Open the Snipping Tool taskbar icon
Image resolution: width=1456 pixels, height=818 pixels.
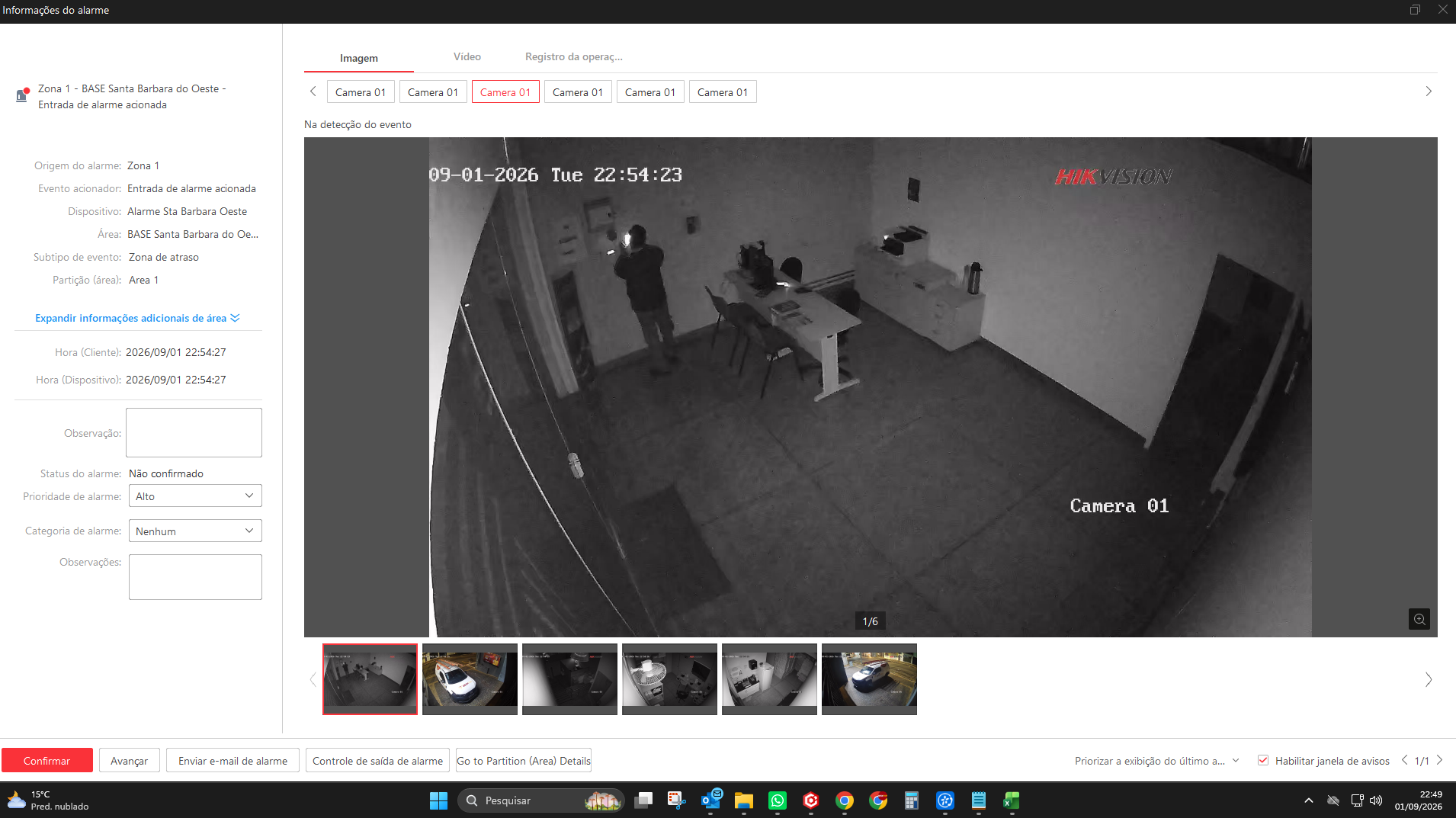(x=677, y=800)
